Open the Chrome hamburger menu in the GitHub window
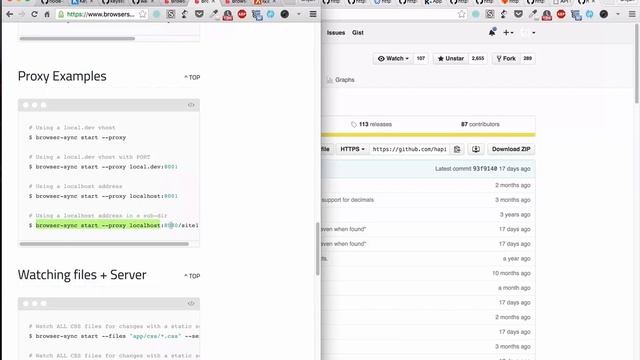This screenshot has height=360, width=640. point(632,14)
